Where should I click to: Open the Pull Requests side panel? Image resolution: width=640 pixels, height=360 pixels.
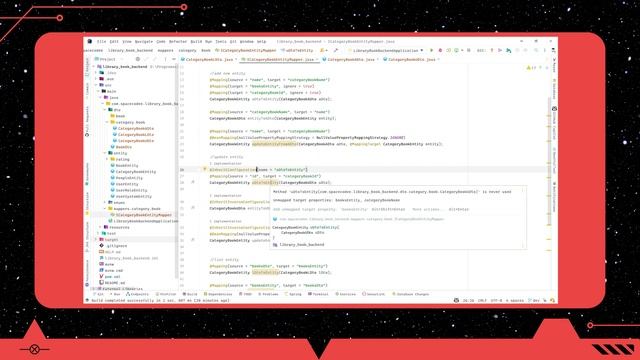[x=87, y=122]
